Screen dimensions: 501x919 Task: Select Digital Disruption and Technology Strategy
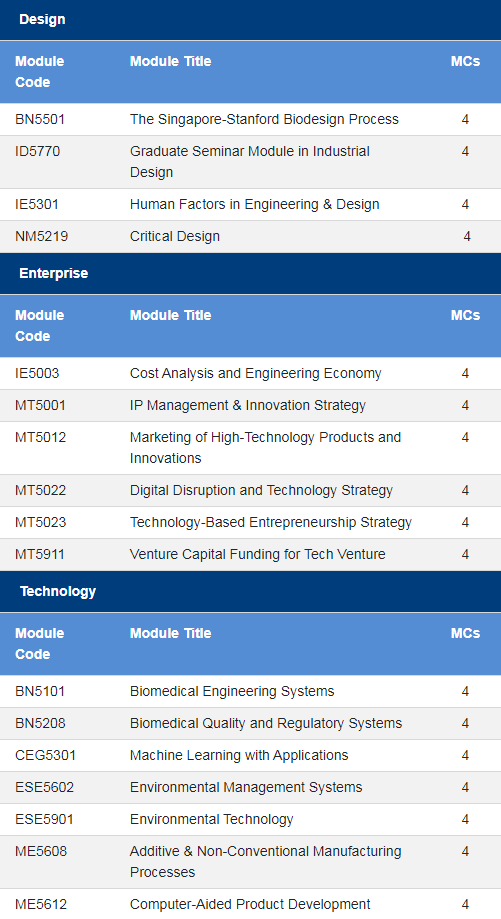tap(261, 491)
